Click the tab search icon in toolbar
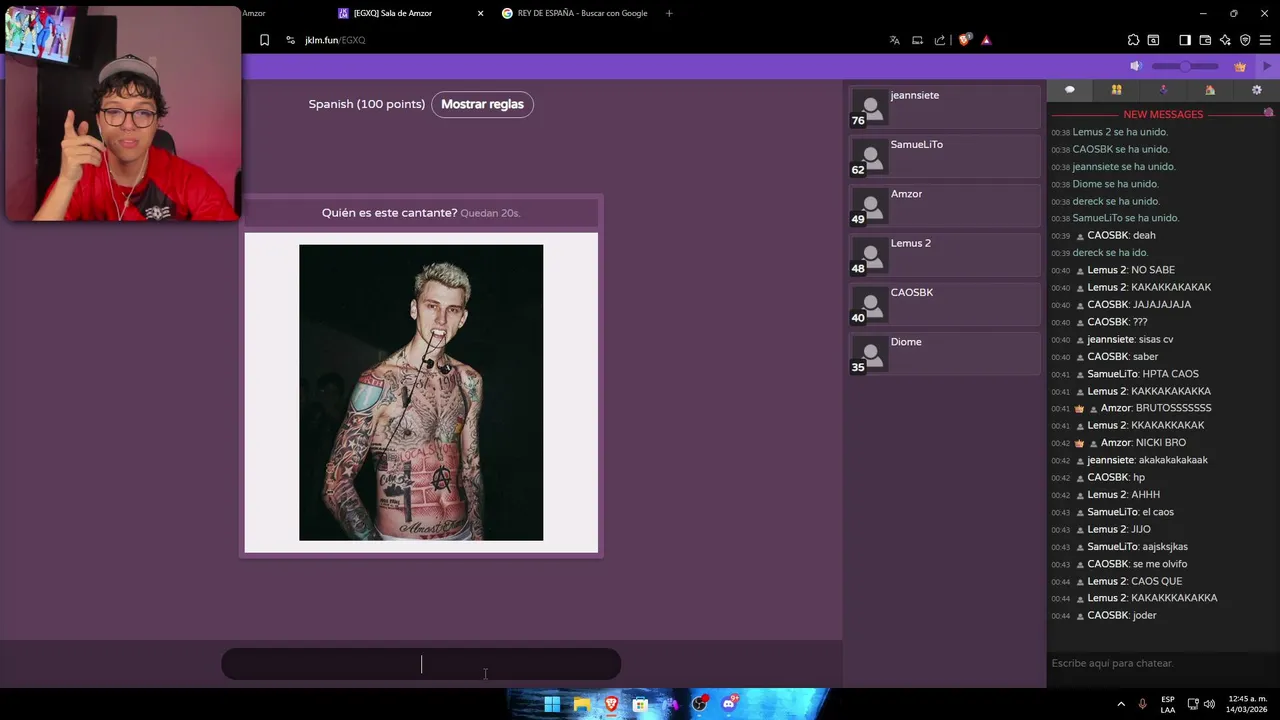The image size is (1280, 720). (x=1153, y=40)
